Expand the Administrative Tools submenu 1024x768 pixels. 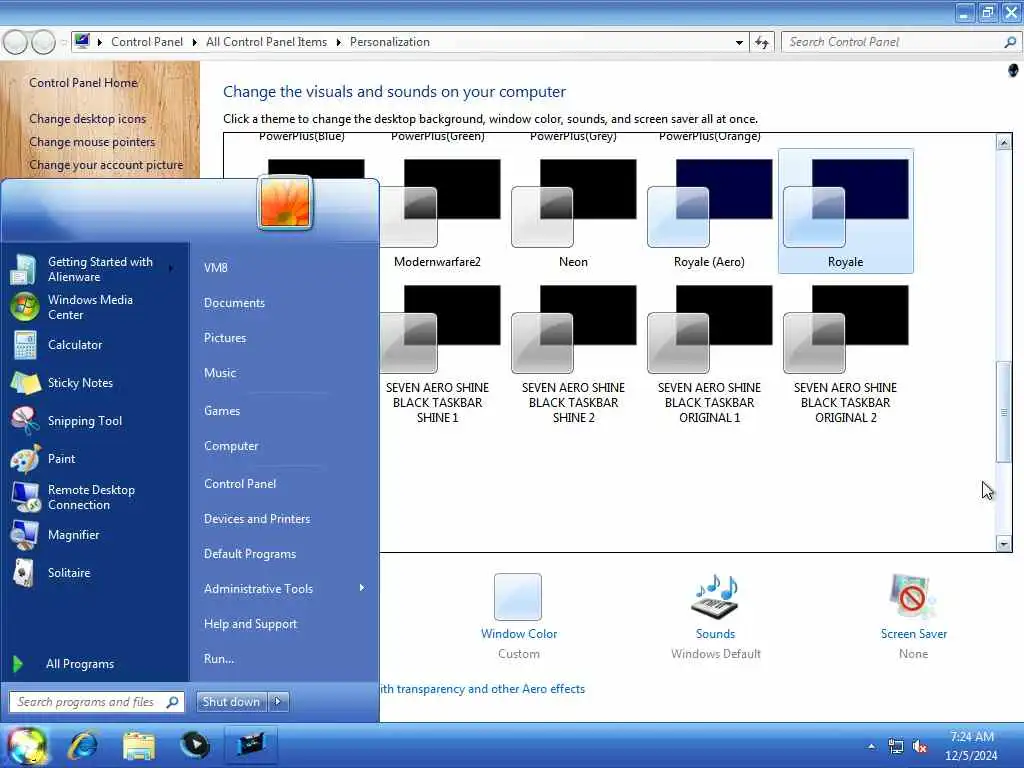coord(362,588)
